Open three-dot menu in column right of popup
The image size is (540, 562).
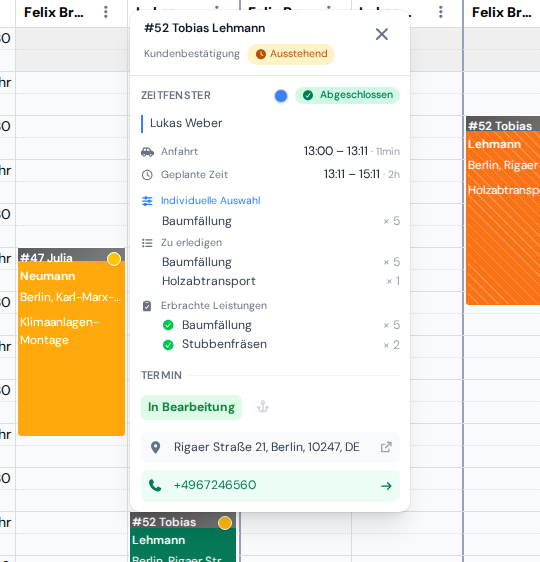(x=441, y=12)
